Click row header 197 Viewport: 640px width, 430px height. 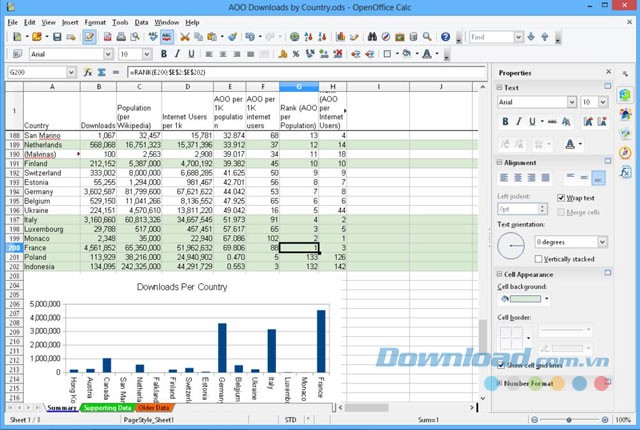(x=14, y=219)
